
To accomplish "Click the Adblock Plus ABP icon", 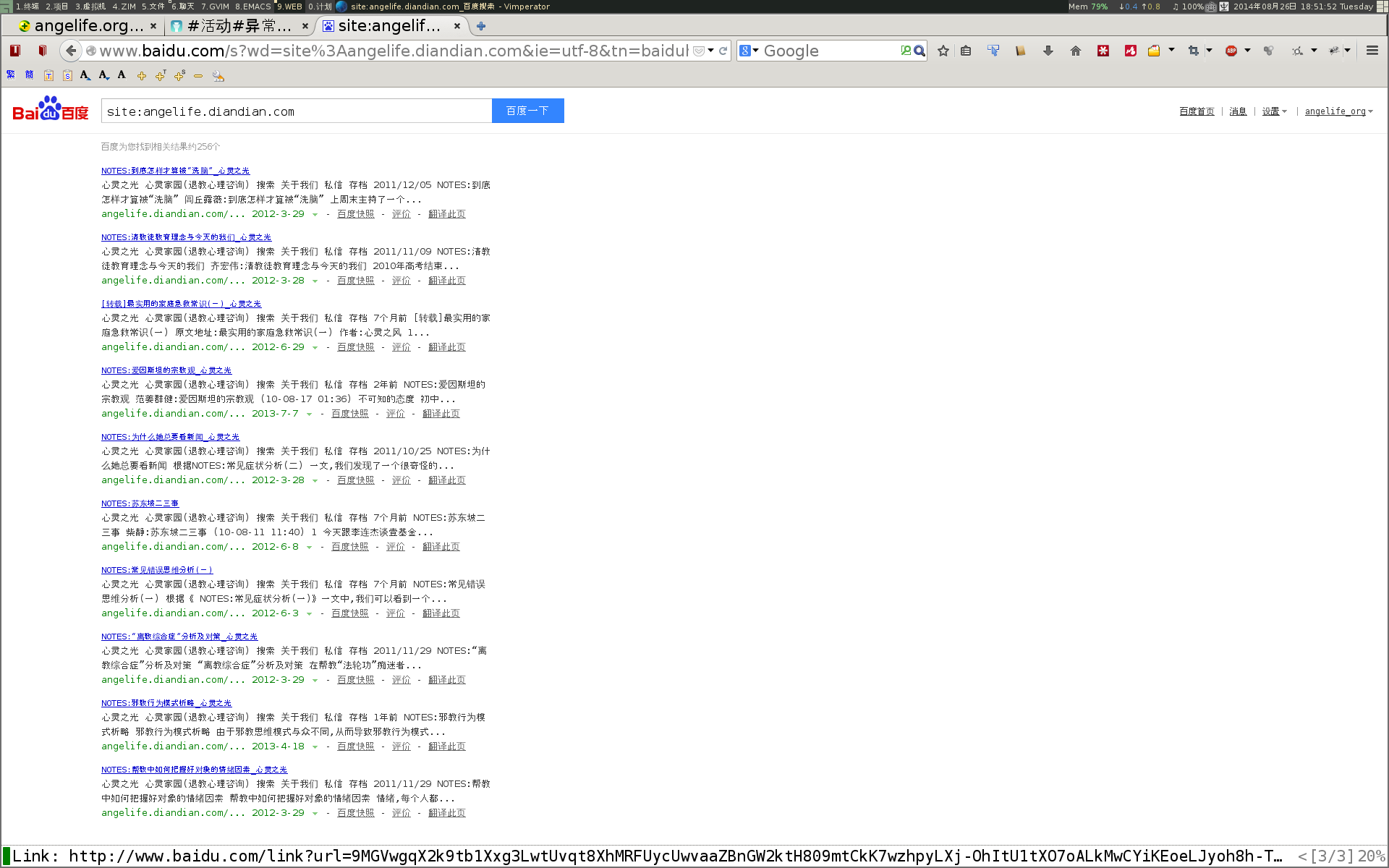I will tap(1231, 51).
